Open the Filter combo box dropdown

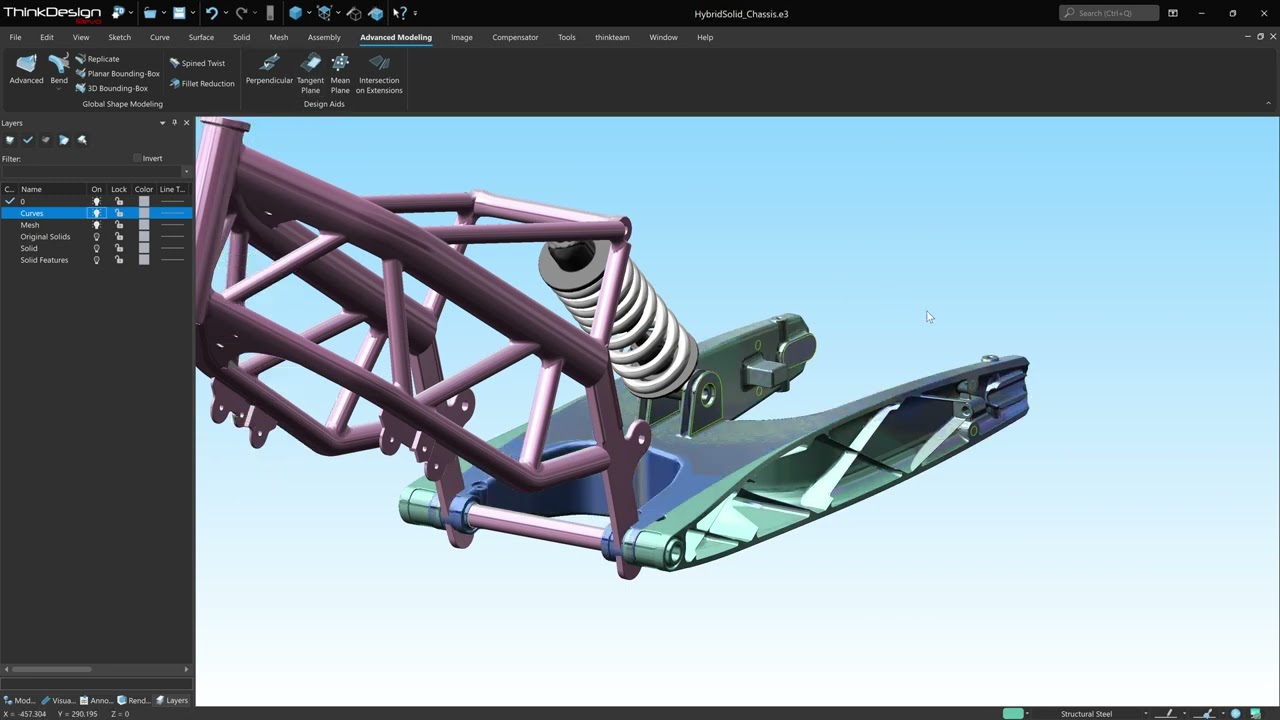coord(186,171)
